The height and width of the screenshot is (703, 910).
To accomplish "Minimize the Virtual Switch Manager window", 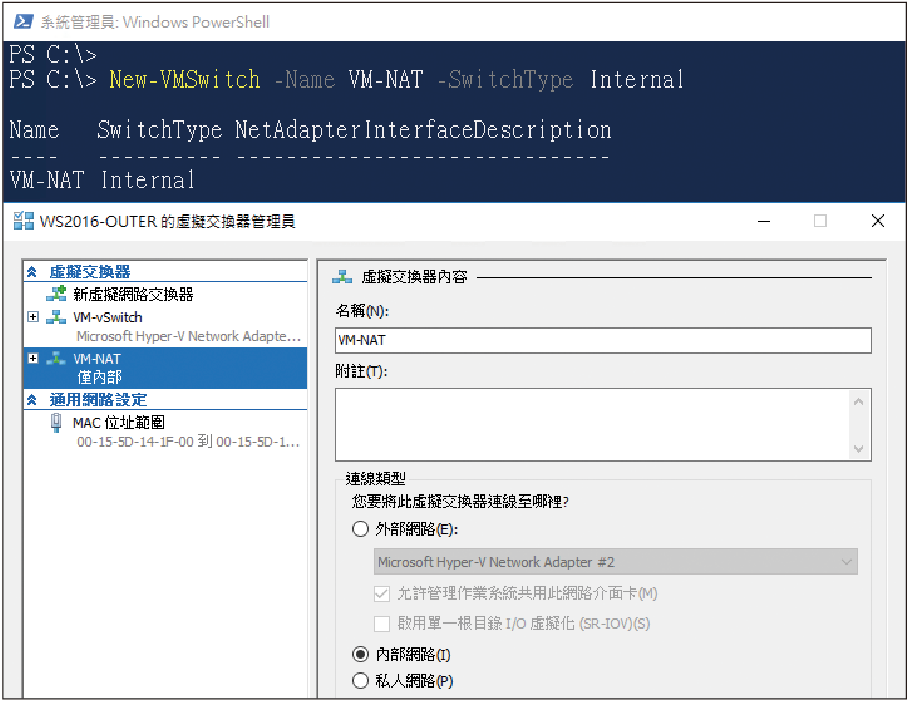I will 764,221.
